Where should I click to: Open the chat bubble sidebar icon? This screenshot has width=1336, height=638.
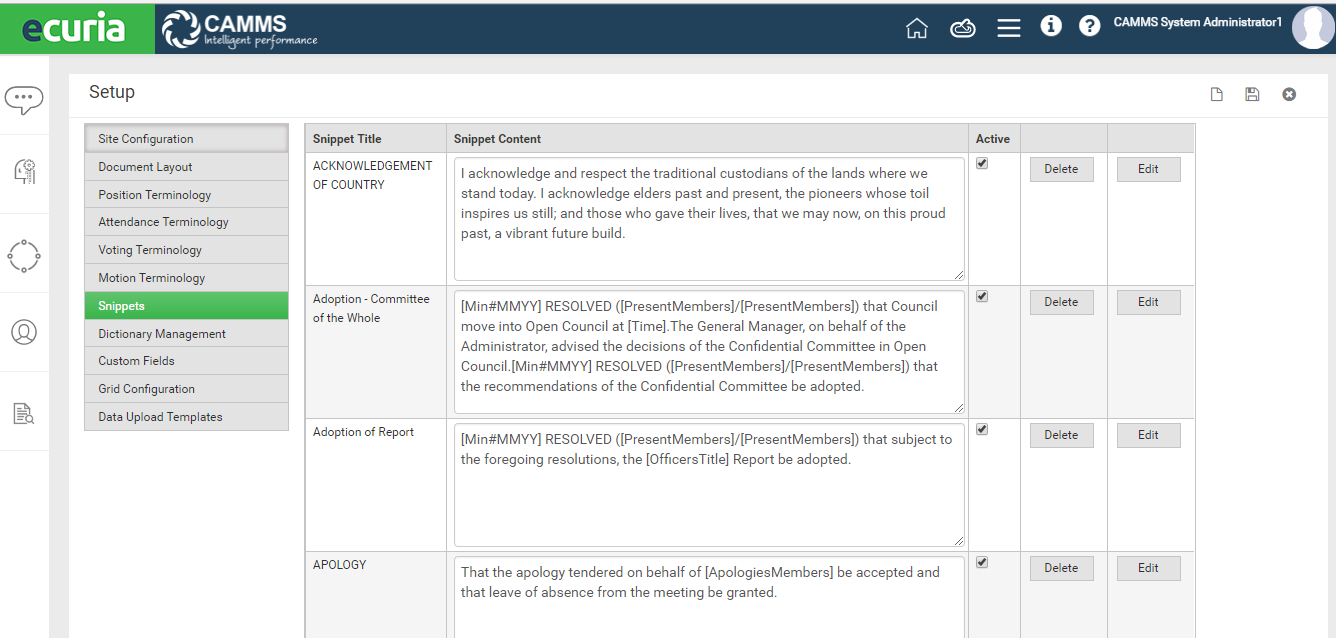point(24,99)
